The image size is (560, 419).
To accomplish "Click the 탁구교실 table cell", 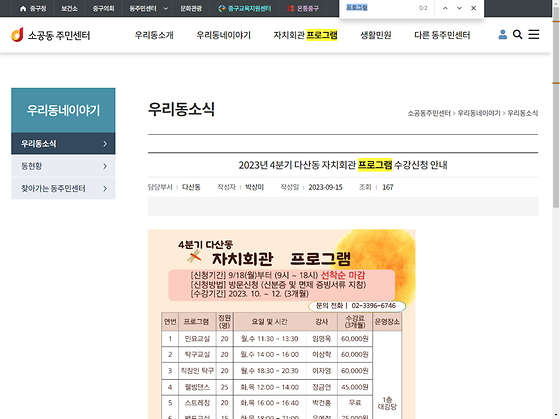I will coord(197,355).
